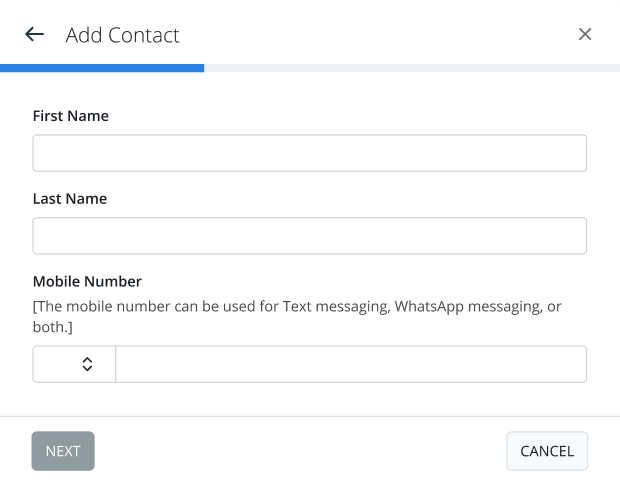Click the Add Contact dialog title
Viewport: 620px width, 482px height.
(122, 35)
